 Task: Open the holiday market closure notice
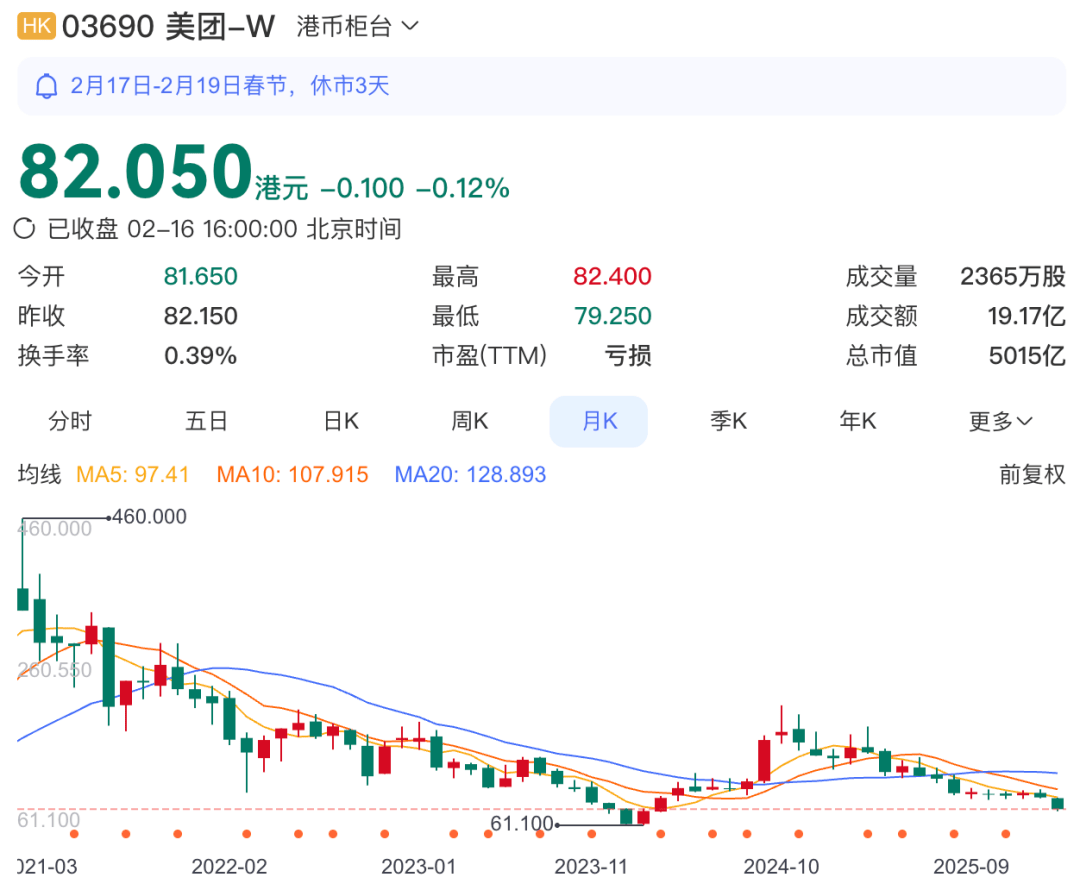coord(230,86)
